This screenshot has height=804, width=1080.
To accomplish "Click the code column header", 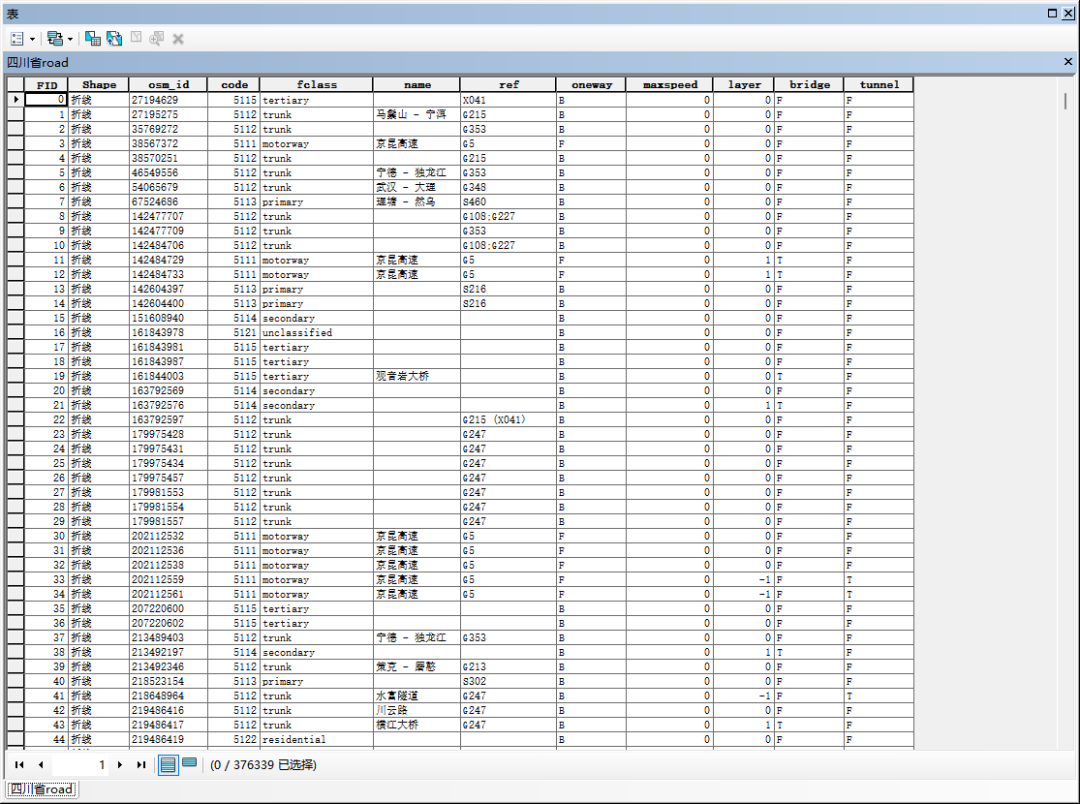I will tap(233, 85).
